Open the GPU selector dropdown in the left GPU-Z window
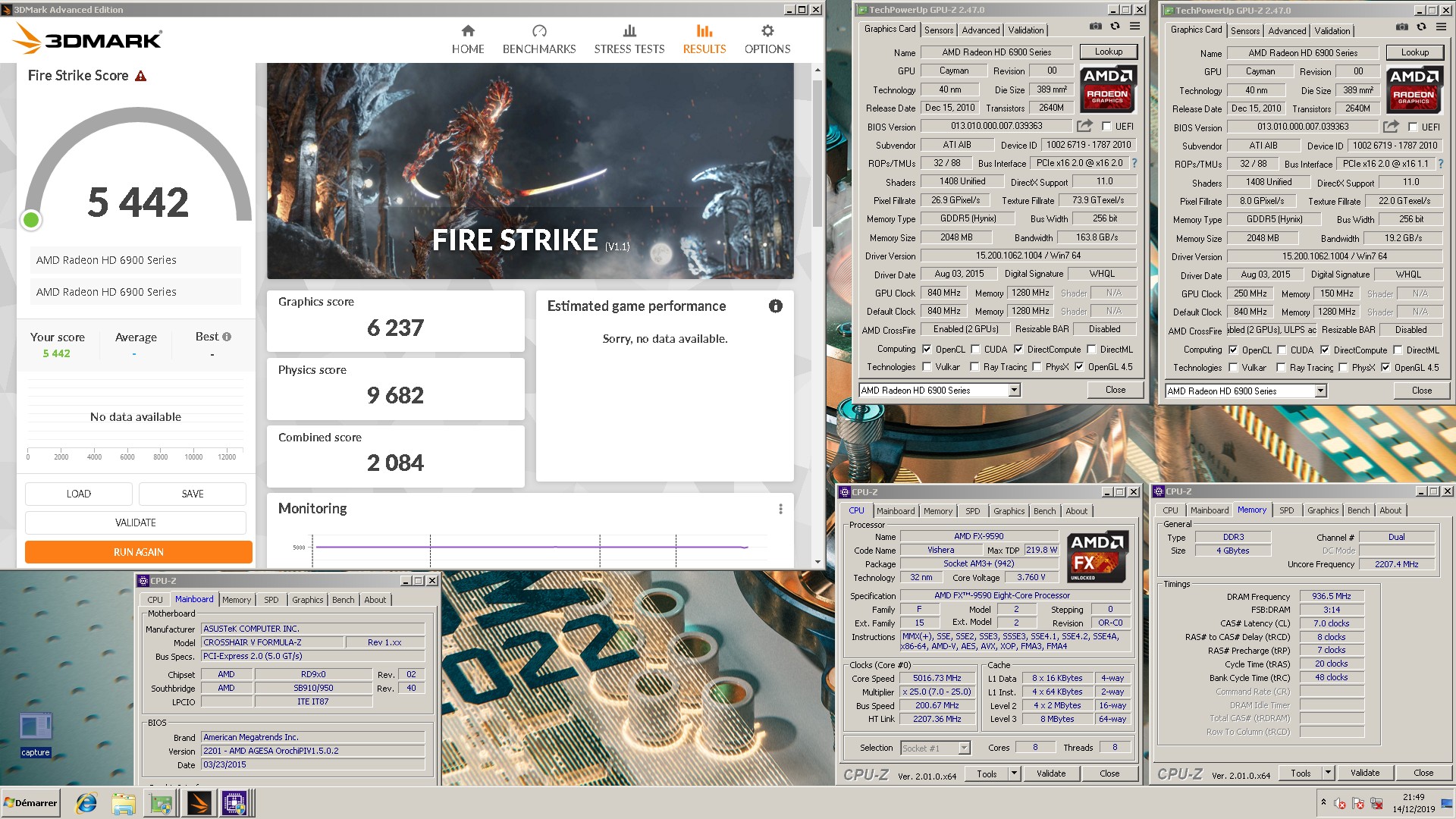Viewport: 1456px width, 819px height. coord(1014,391)
